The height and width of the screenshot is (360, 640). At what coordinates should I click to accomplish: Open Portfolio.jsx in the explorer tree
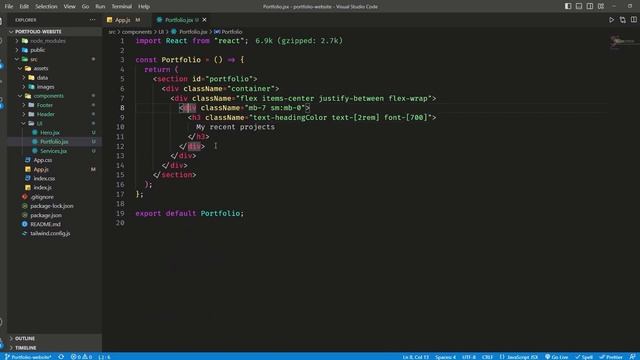point(54,142)
